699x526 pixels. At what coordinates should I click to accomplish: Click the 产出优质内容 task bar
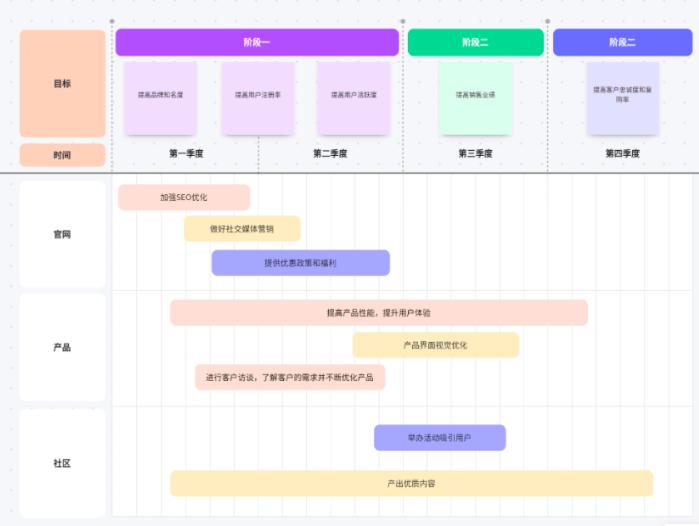click(x=411, y=483)
